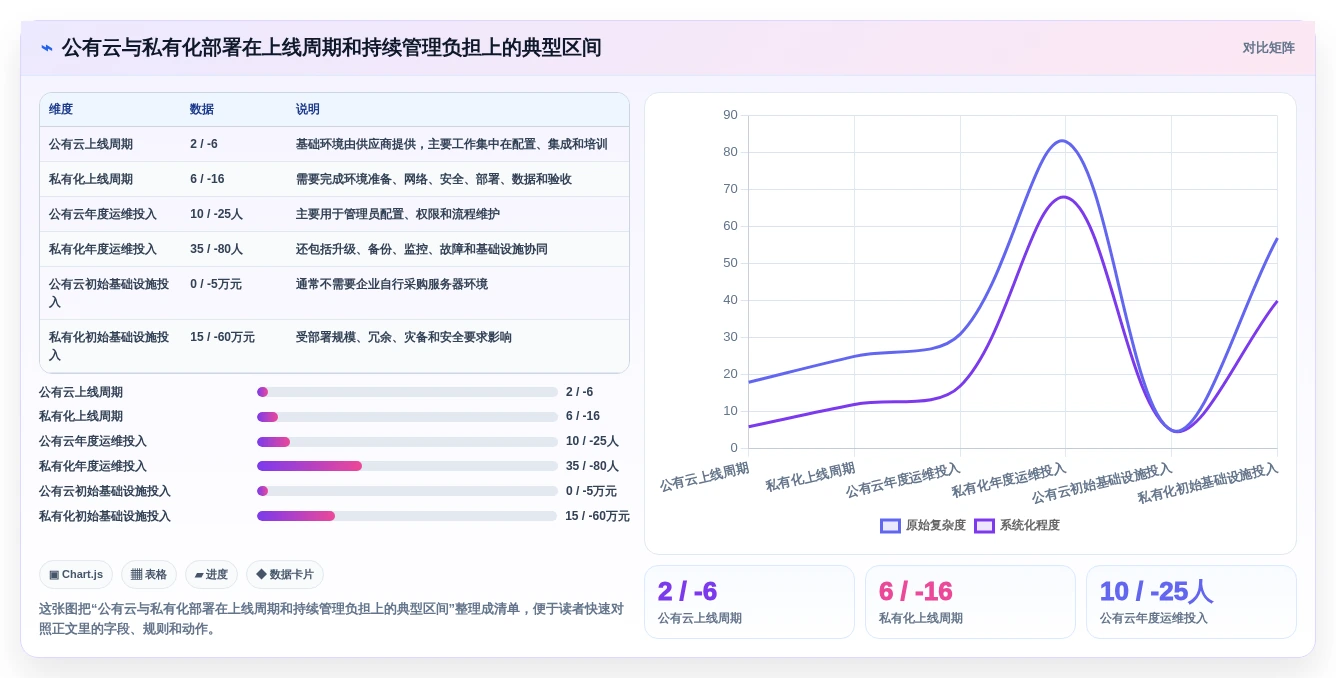This screenshot has height=678, width=1336.
Task: Select the 私有化上线周期 table row label
Action: click(91, 179)
